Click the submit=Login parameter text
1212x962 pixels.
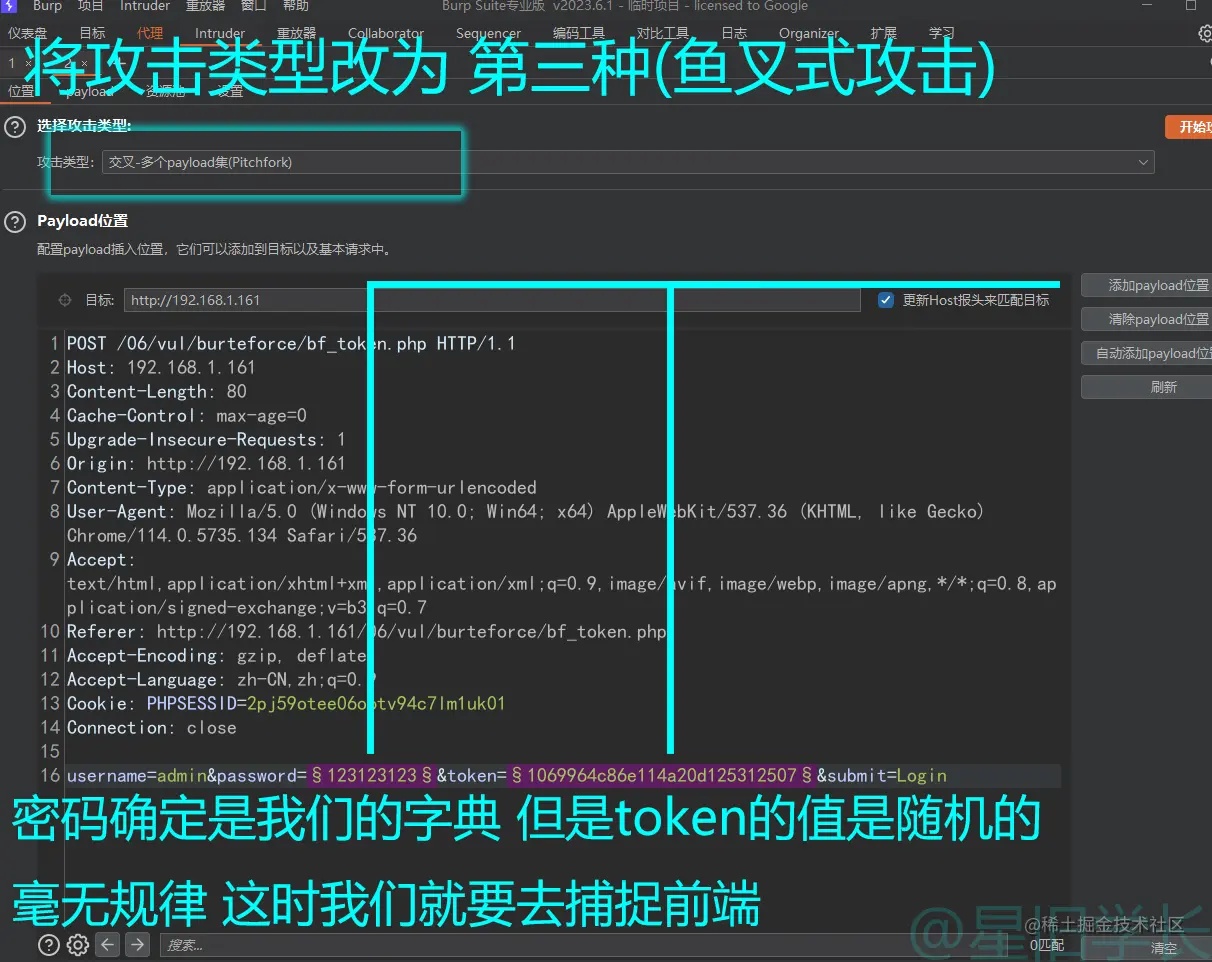click(886, 775)
